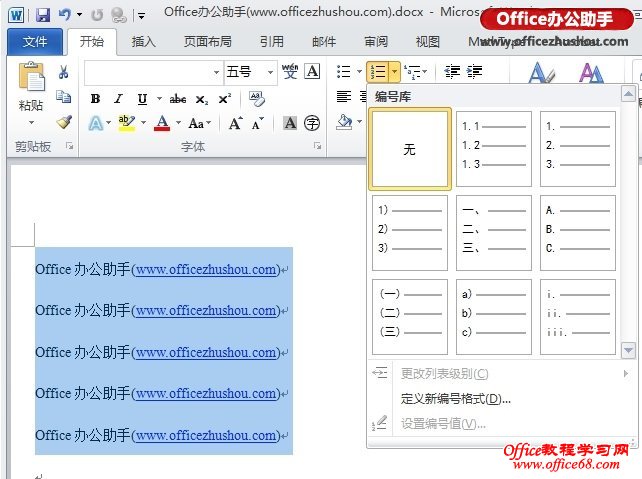Select the 1) 2) 3) numbering format
Viewport: 642px width, 479px height.
pos(410,233)
